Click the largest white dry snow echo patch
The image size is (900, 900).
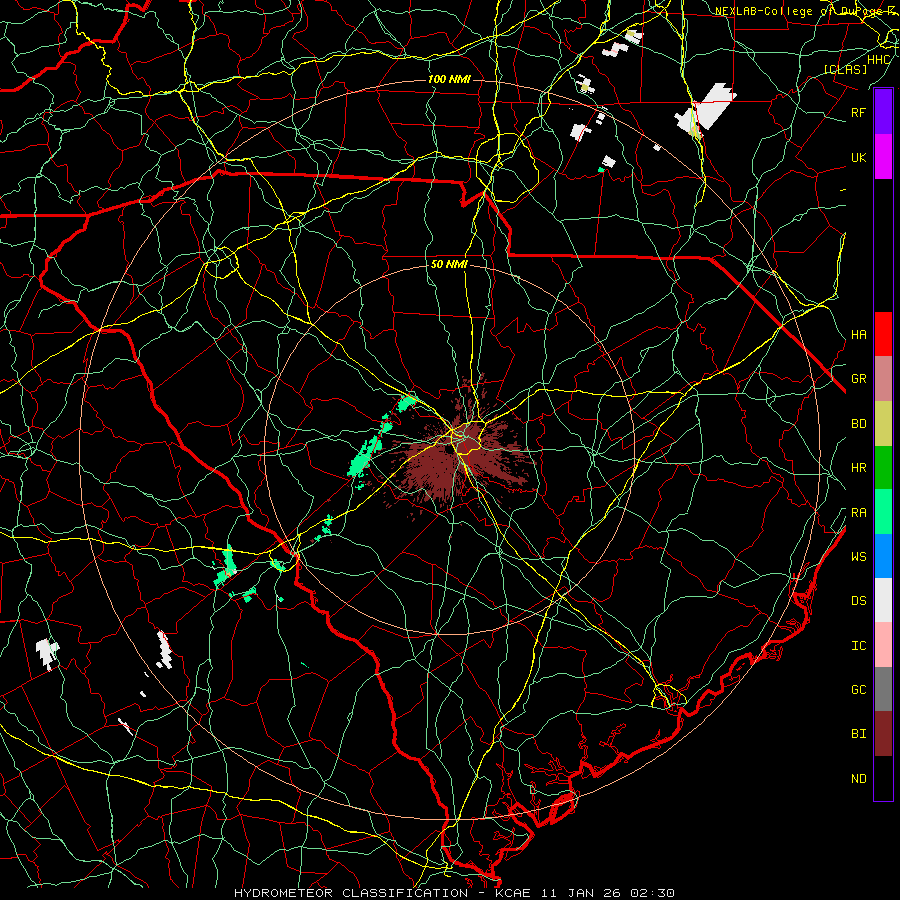(706, 108)
